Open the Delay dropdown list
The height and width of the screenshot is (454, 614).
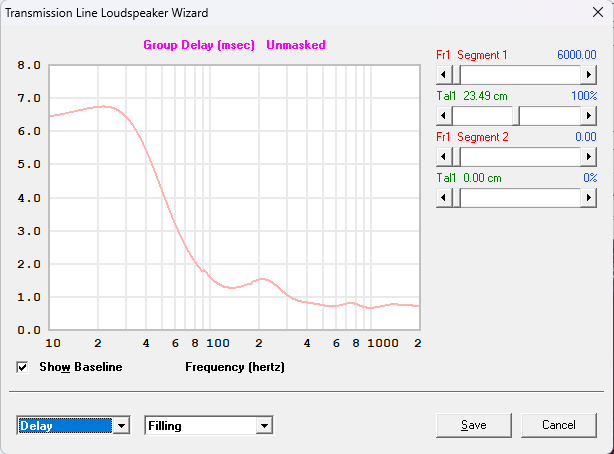[x=121, y=426]
